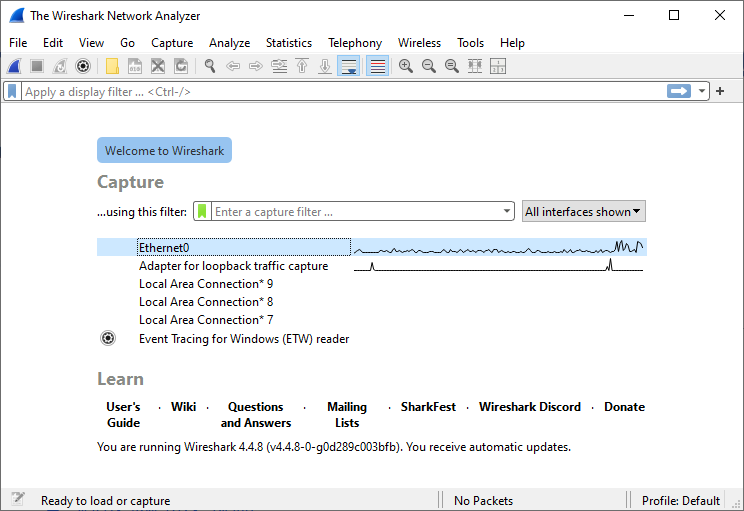Add a display filter button plus
744x511 pixels.
point(720,91)
